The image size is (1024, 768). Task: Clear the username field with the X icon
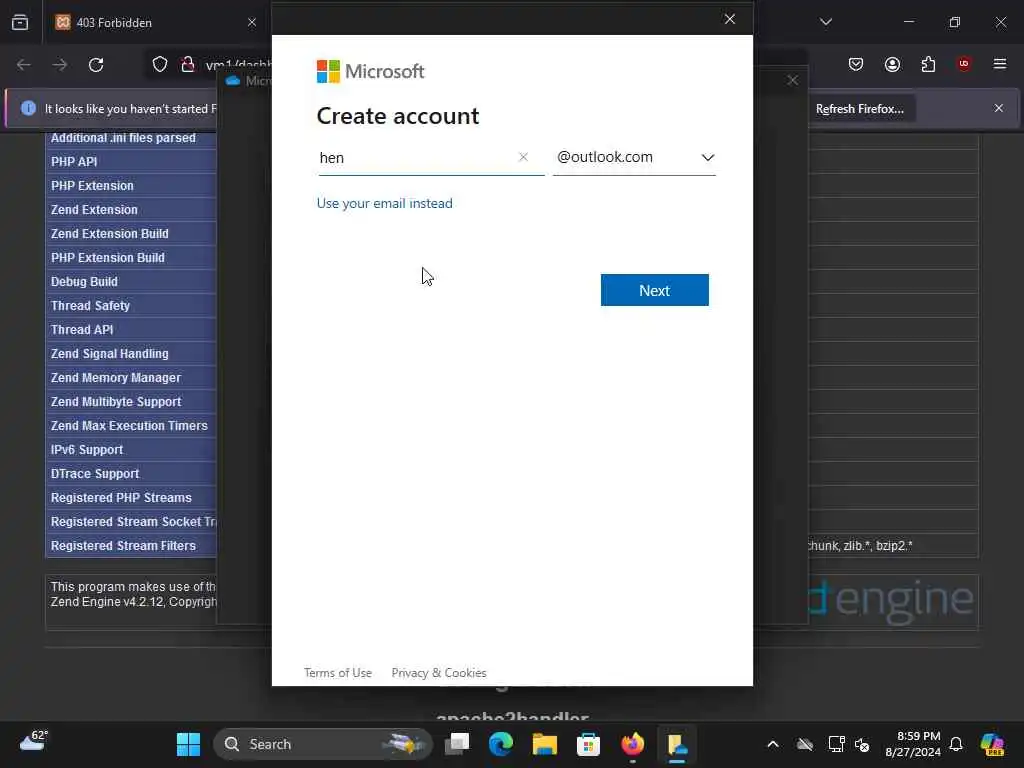[x=523, y=157]
